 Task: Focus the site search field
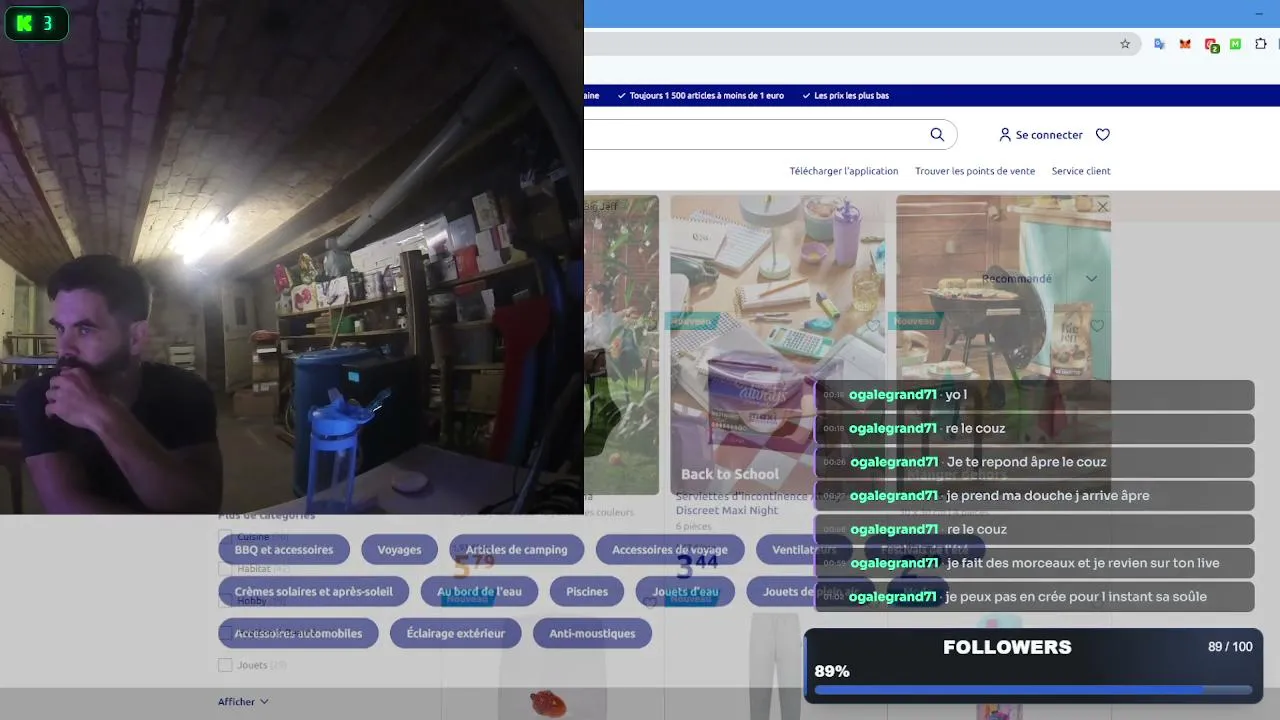770,135
